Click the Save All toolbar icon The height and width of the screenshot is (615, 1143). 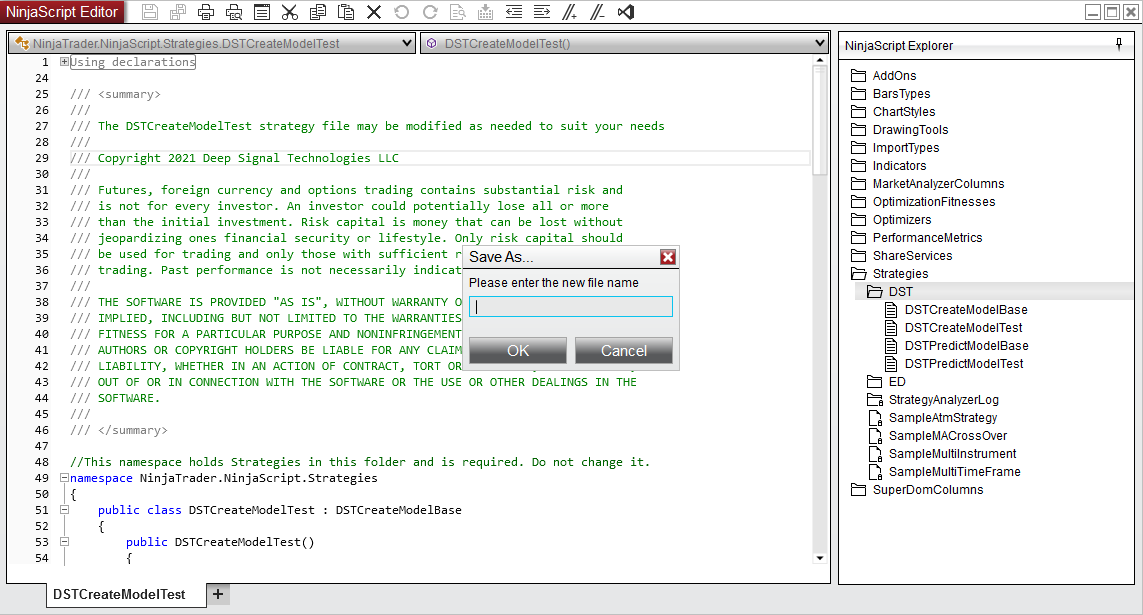178,12
